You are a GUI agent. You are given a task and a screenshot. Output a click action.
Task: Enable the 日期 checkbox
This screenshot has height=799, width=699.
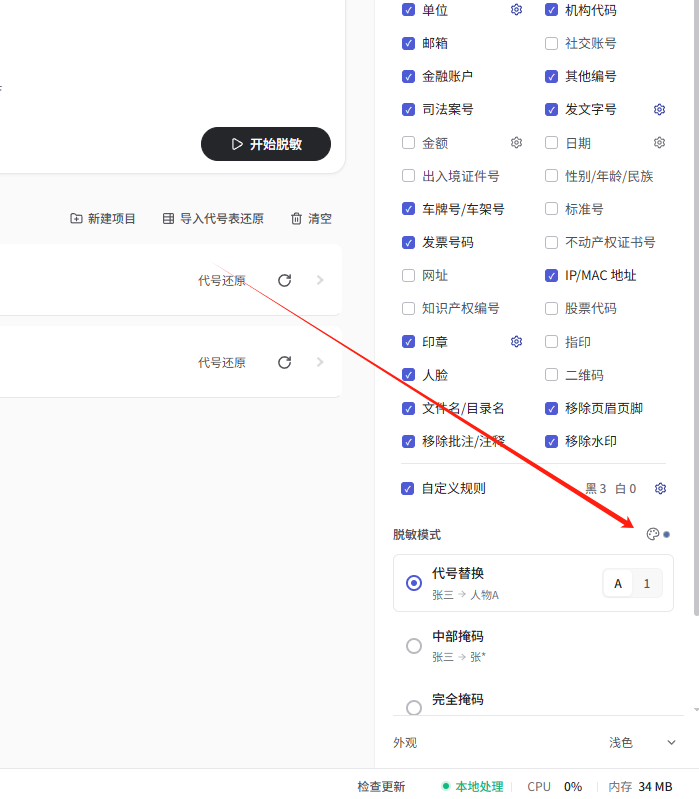(551, 143)
